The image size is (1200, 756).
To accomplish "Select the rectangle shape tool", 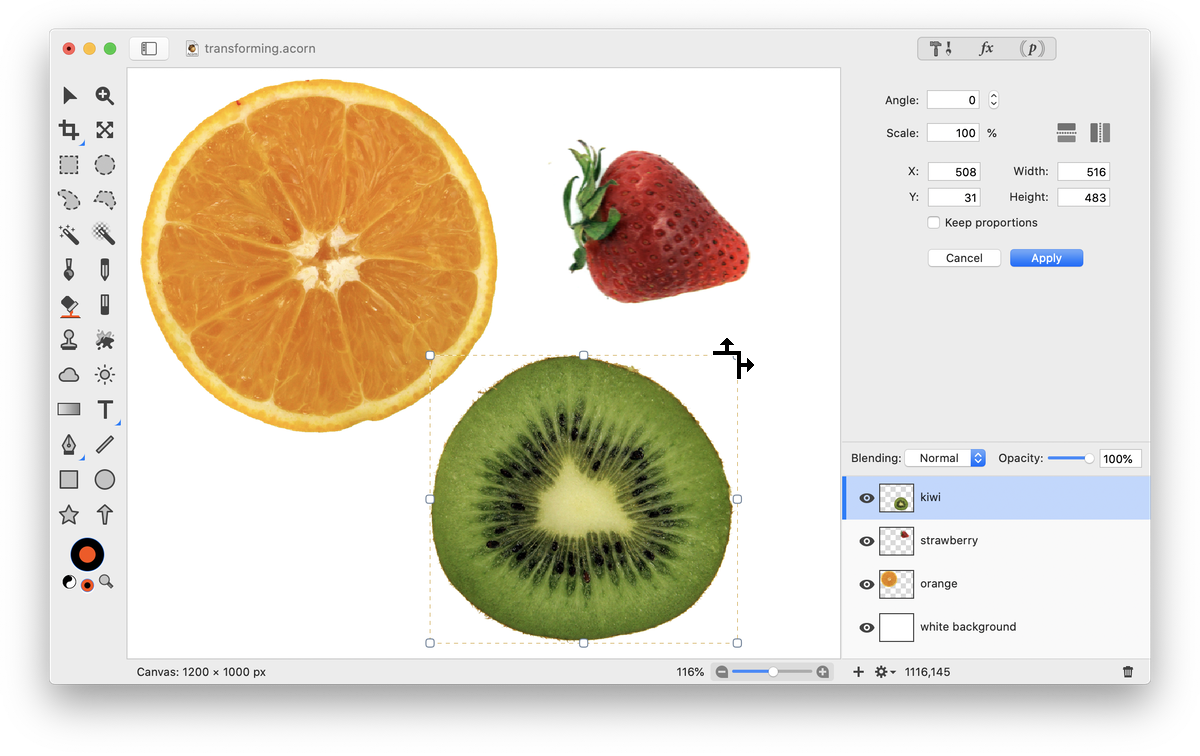I will coord(69,480).
